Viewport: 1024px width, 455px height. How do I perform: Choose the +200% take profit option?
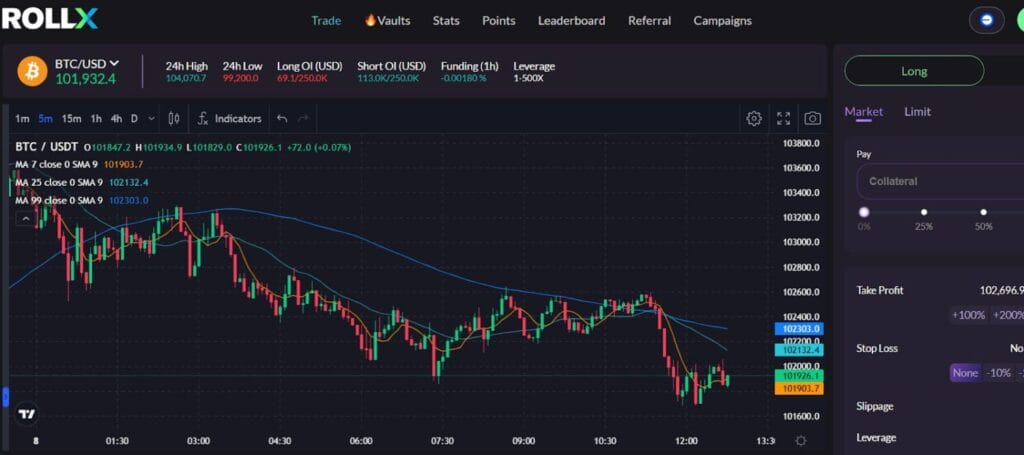1007,315
